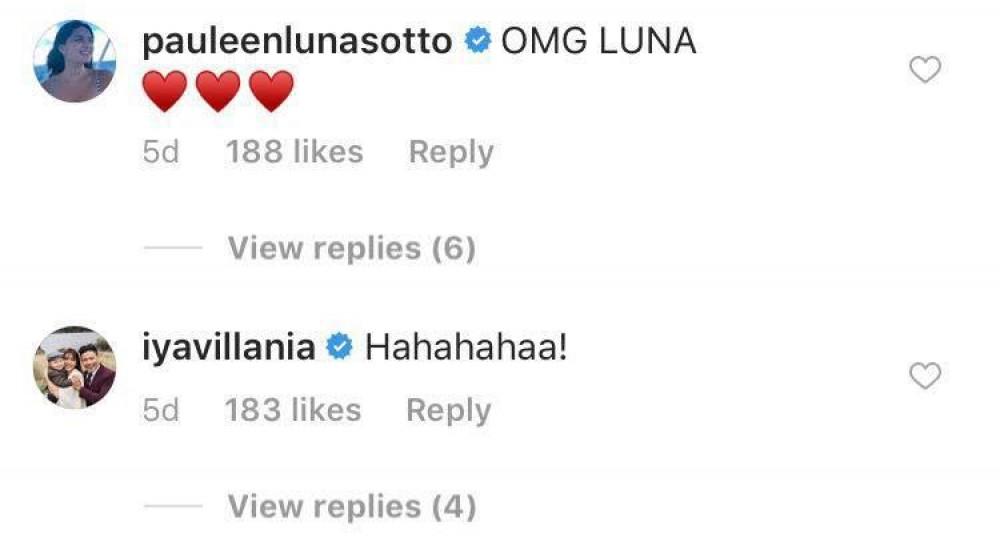This screenshot has width=1000, height=550.
Task: Click the verified badge beside iyavillania
Action: [340, 348]
